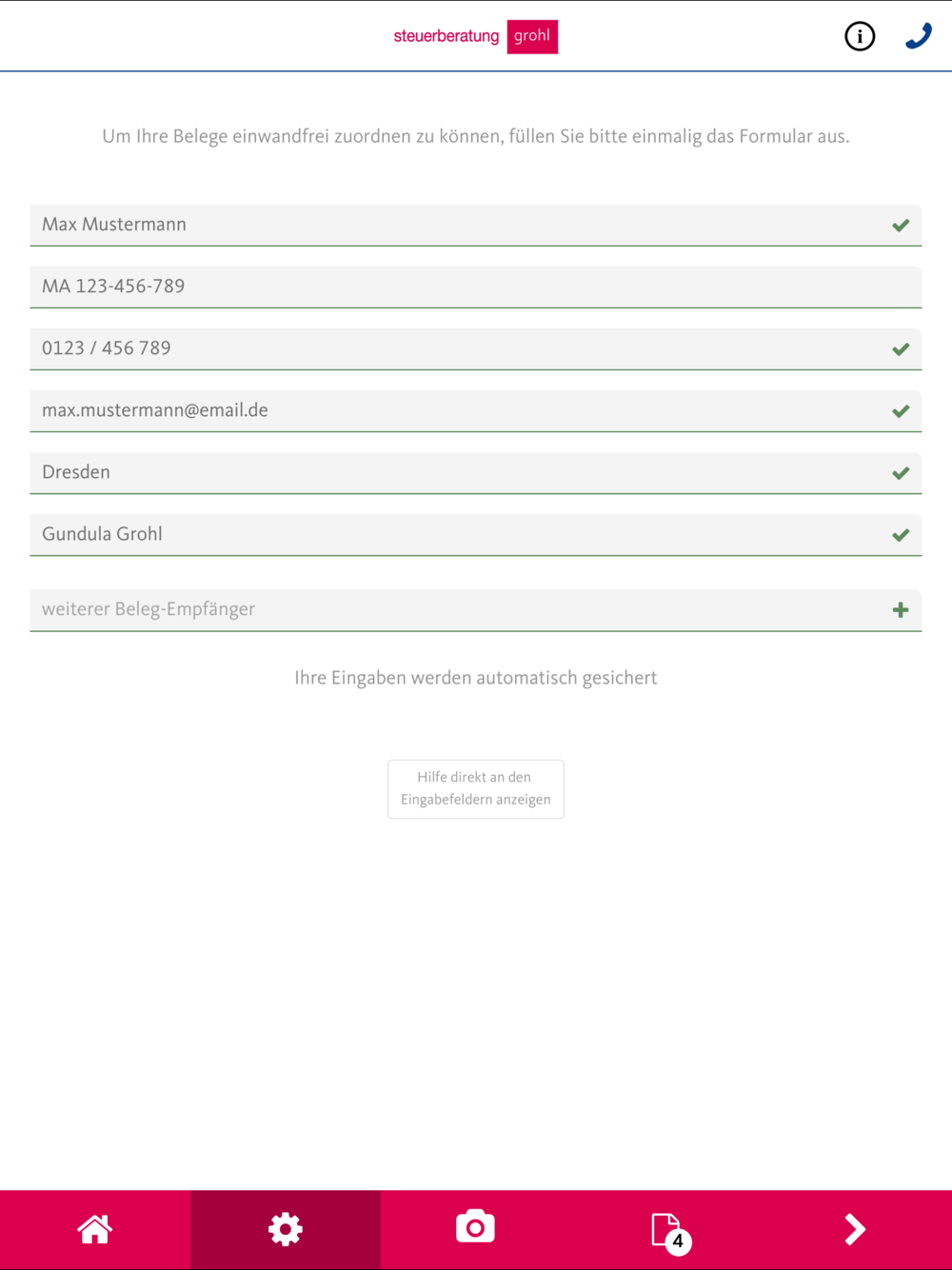Click the steuerberatung grohl logo
The height and width of the screenshot is (1270, 952).
point(475,36)
